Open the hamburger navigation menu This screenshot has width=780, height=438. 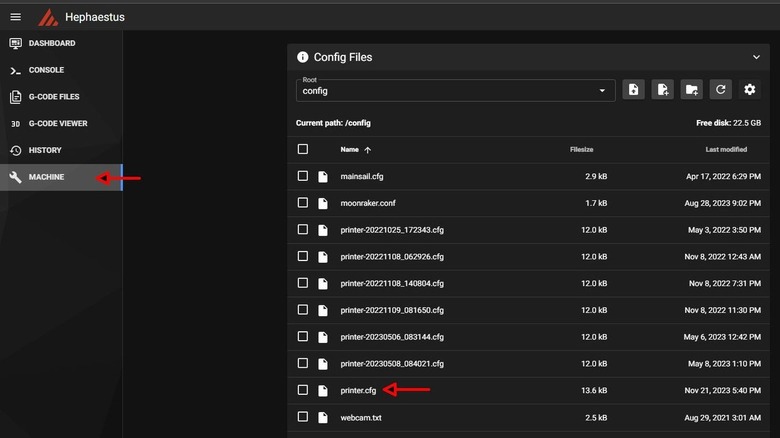15,17
